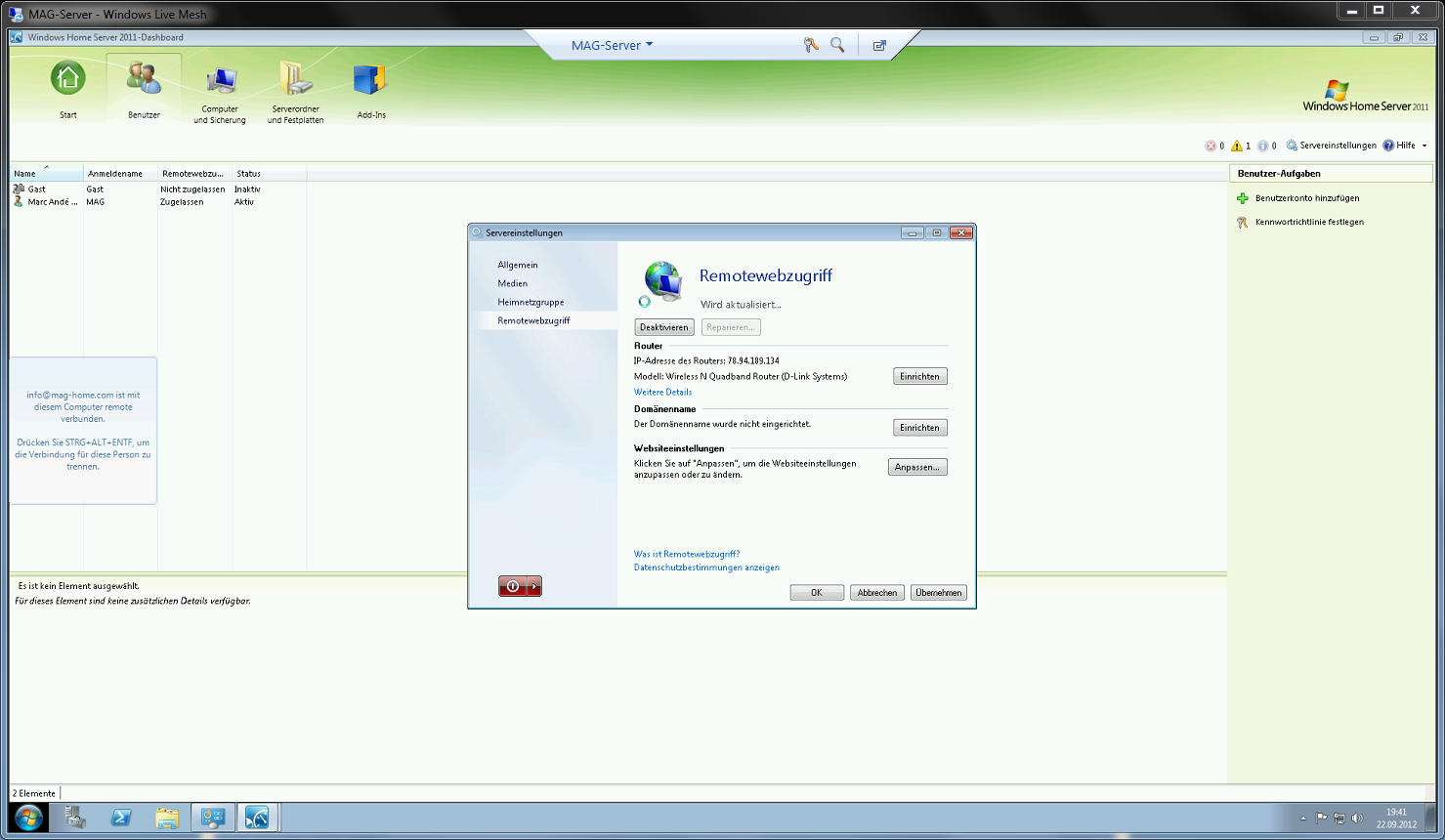
Task: Select the Marc André user row
Action: coord(158,202)
